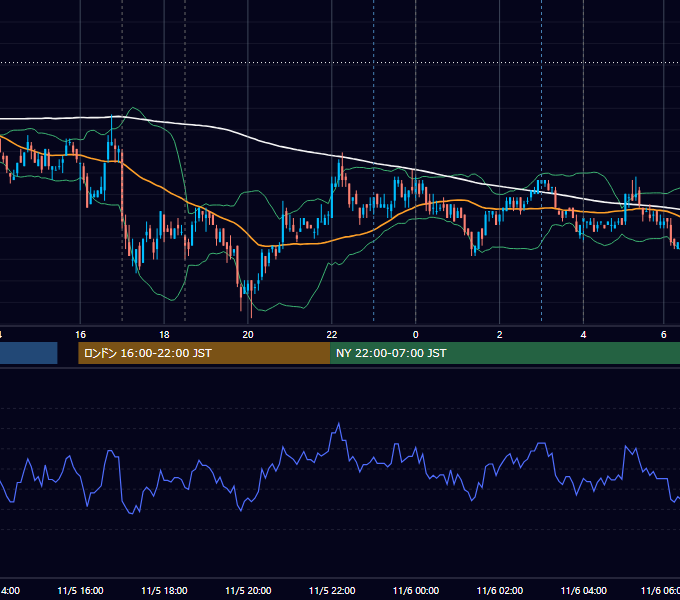Image resolution: width=680 pixels, height=600 pixels.
Task: Click the 16 hour axis label
Action: (80, 335)
